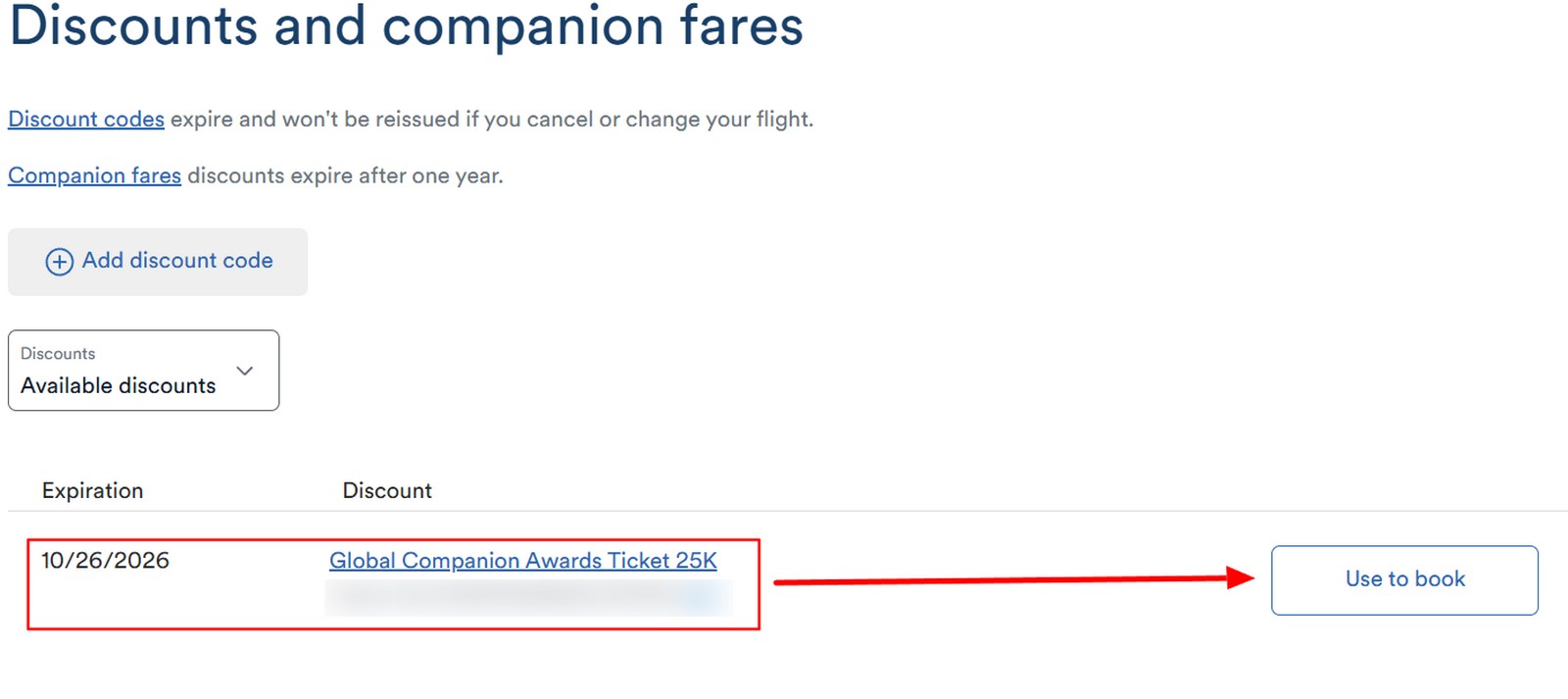Click the chevron arrow in Discounts selector
This screenshot has height=699, width=1568.
tap(245, 371)
